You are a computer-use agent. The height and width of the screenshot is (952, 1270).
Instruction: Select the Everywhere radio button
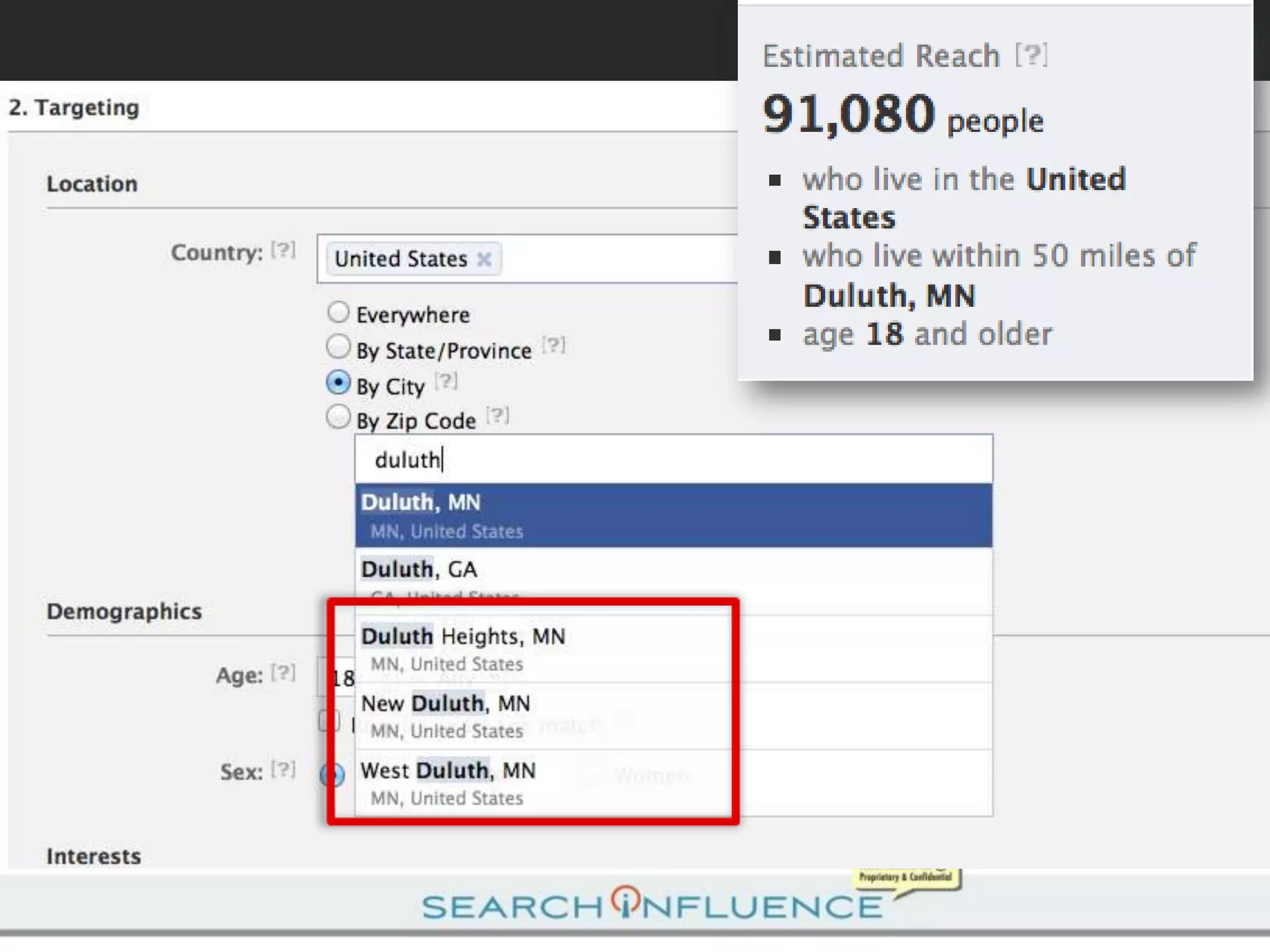[338, 312]
